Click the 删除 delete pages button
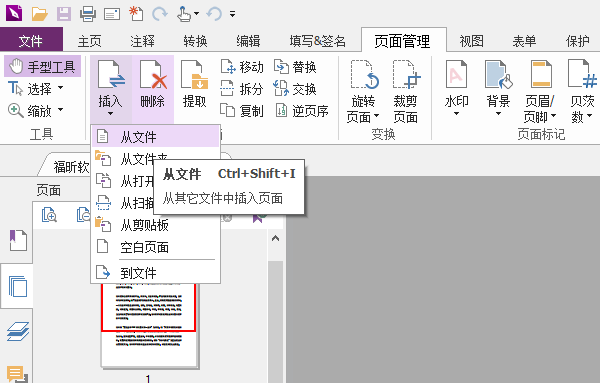The image size is (600, 383). click(x=153, y=89)
